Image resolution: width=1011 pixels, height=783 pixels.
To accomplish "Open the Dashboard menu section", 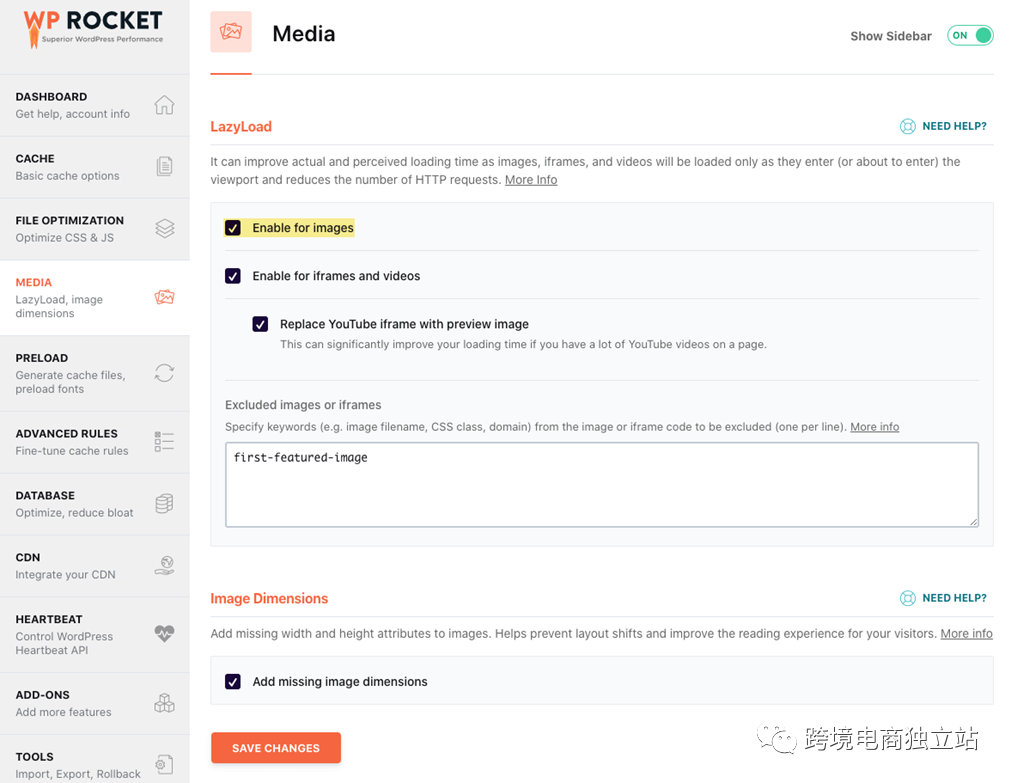I will 95,105.
